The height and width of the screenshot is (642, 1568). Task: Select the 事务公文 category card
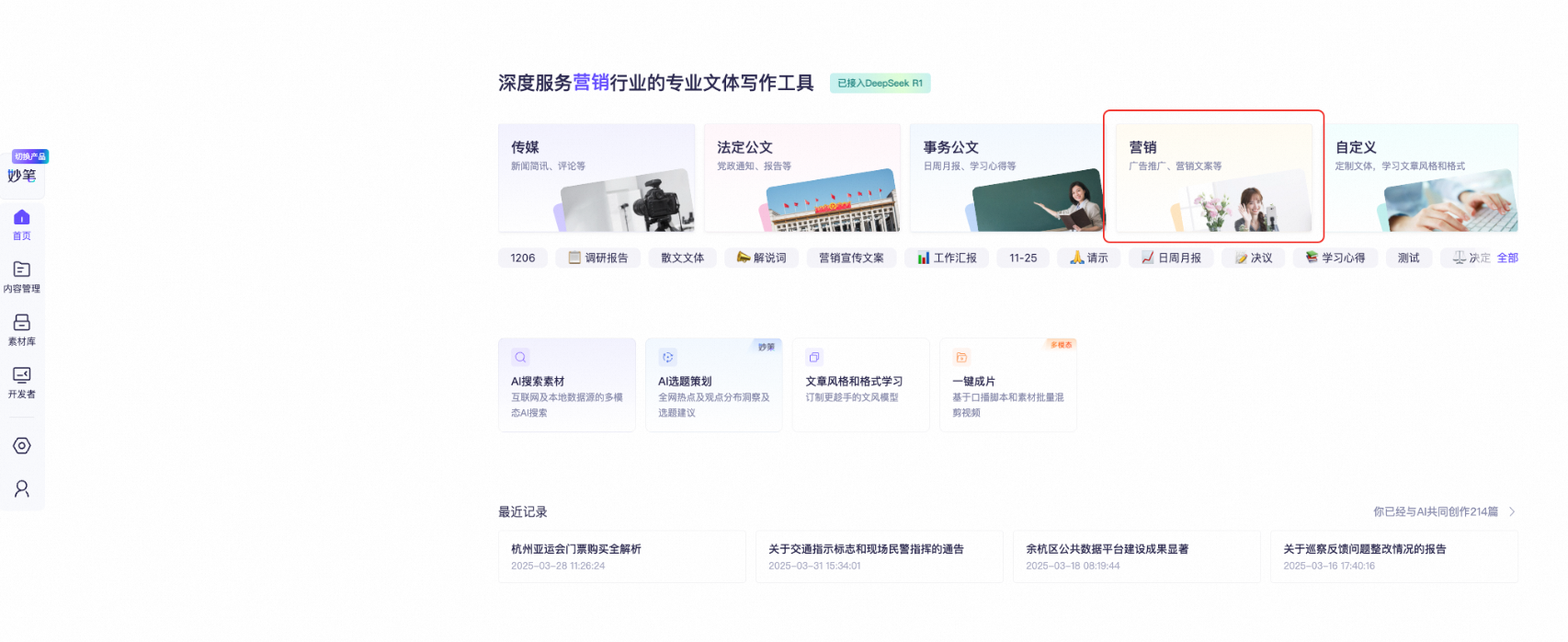(1008, 178)
